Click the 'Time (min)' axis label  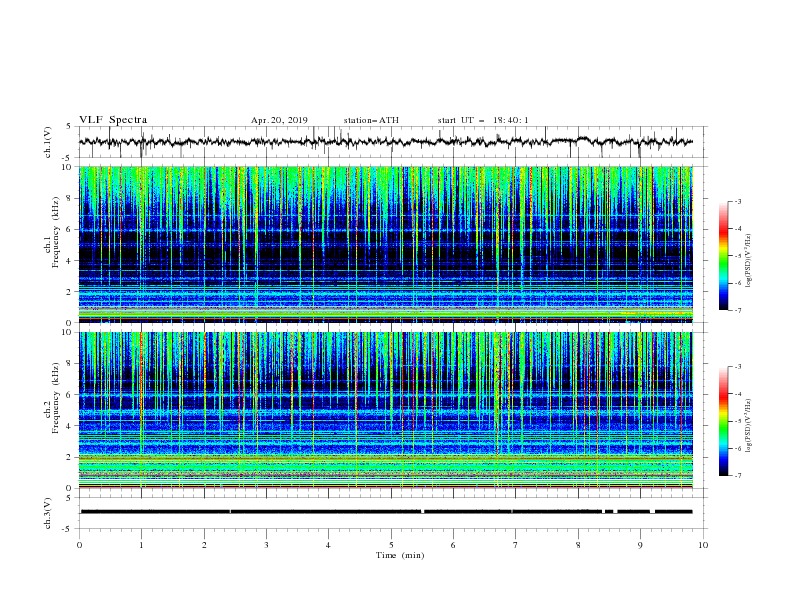[400, 555]
